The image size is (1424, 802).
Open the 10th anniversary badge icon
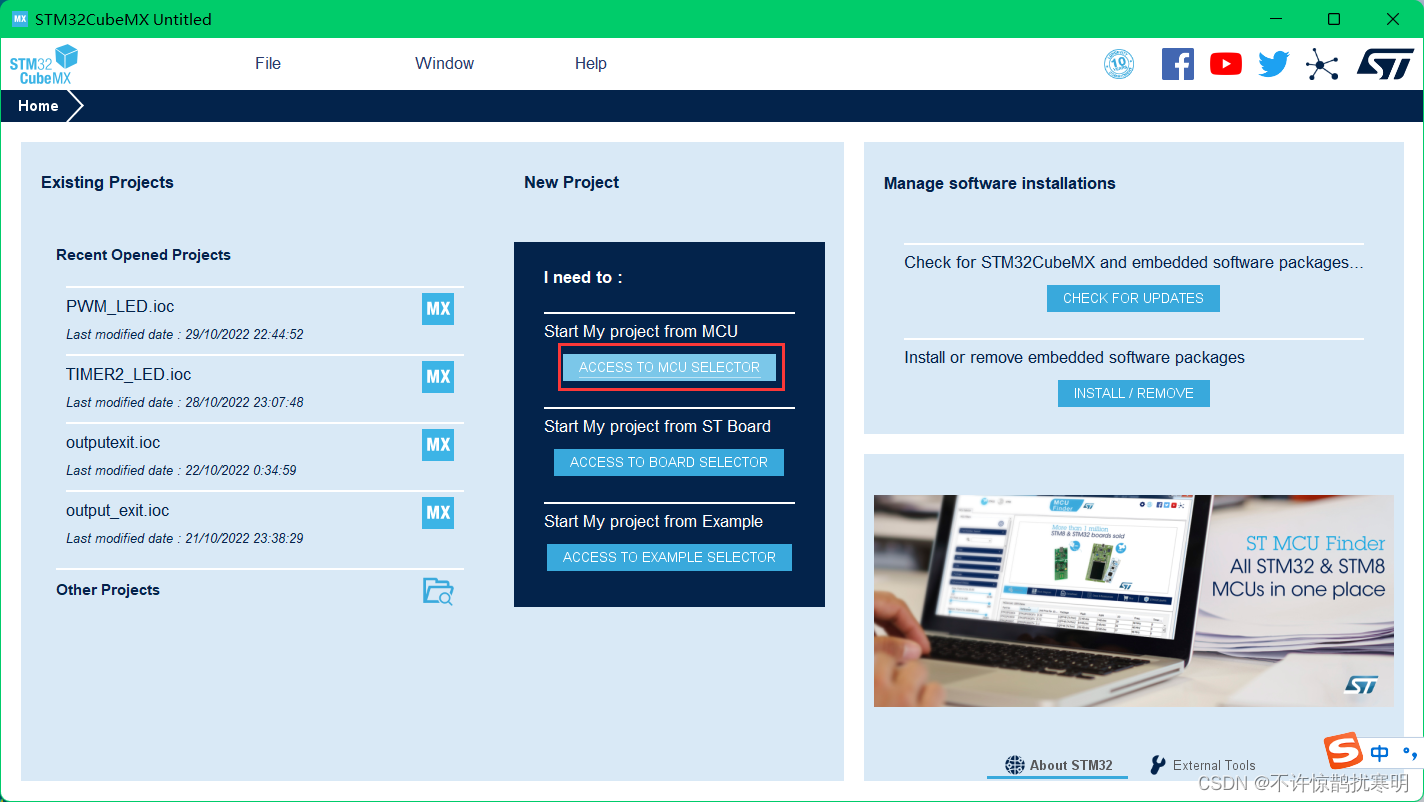pyautogui.click(x=1119, y=64)
